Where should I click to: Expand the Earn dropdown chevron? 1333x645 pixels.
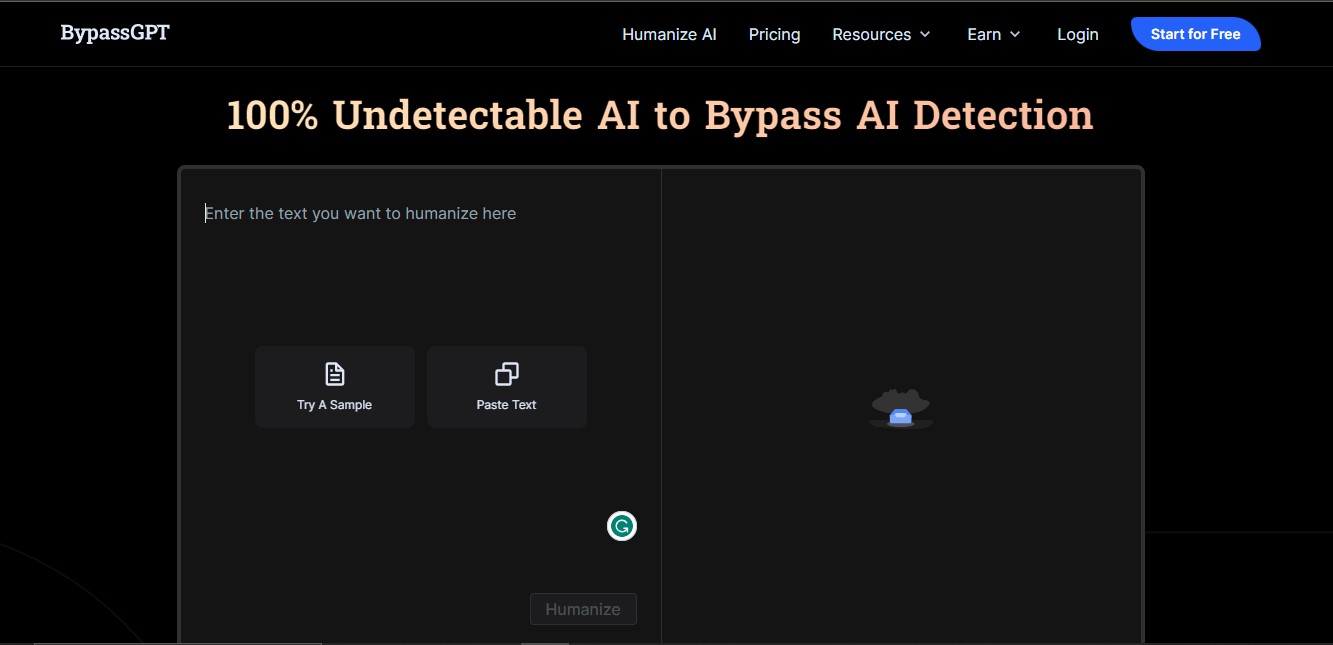1015,35
